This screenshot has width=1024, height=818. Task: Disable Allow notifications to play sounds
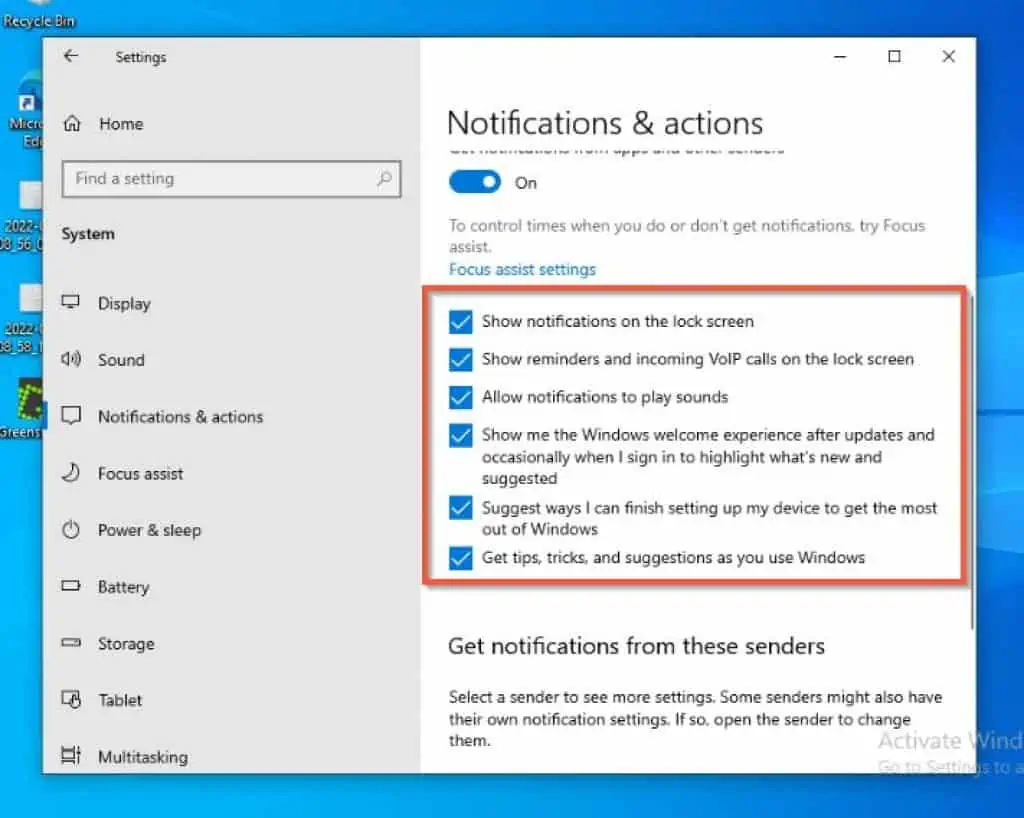point(460,397)
